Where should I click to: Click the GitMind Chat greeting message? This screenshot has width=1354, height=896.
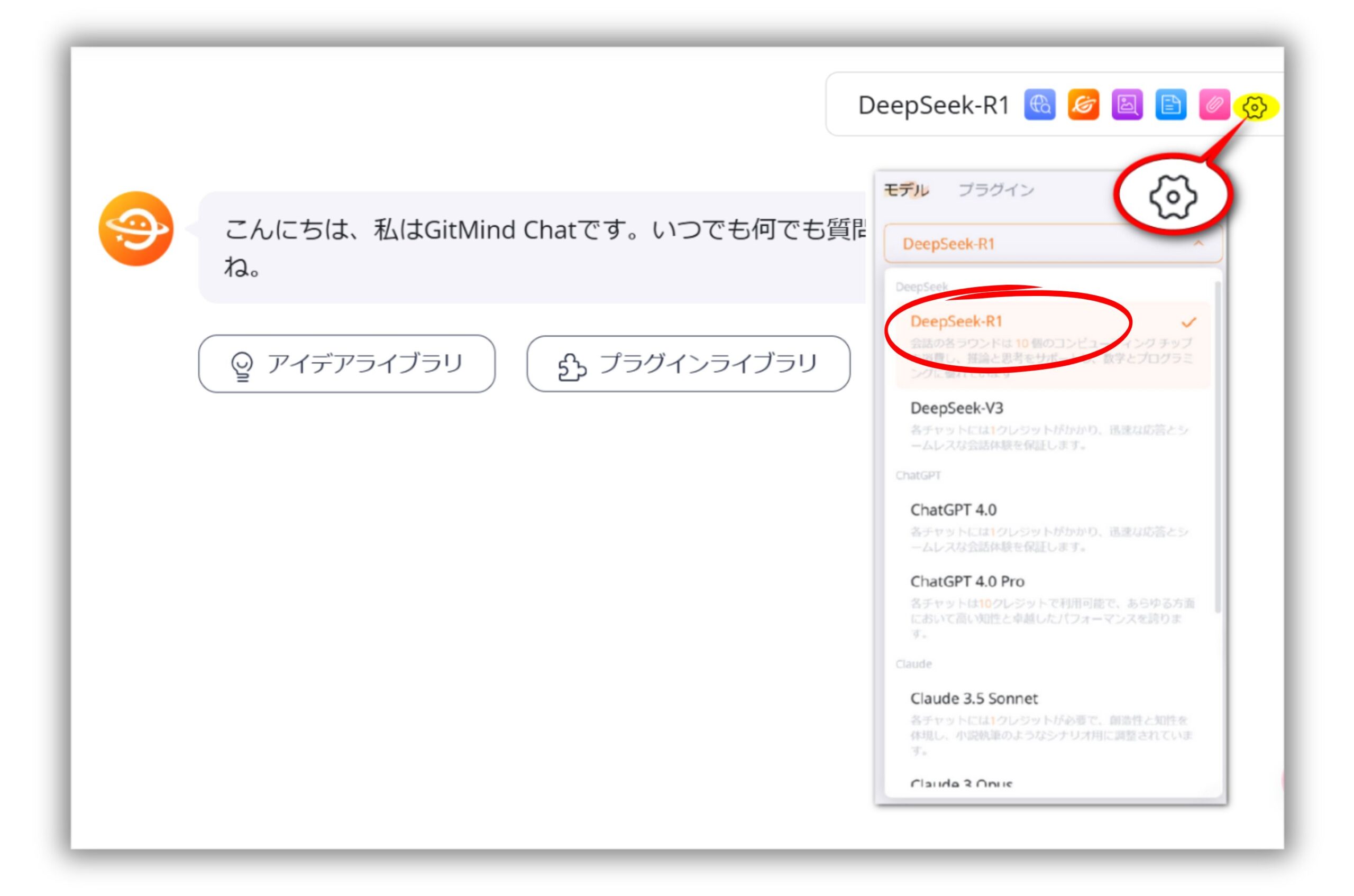point(532,247)
